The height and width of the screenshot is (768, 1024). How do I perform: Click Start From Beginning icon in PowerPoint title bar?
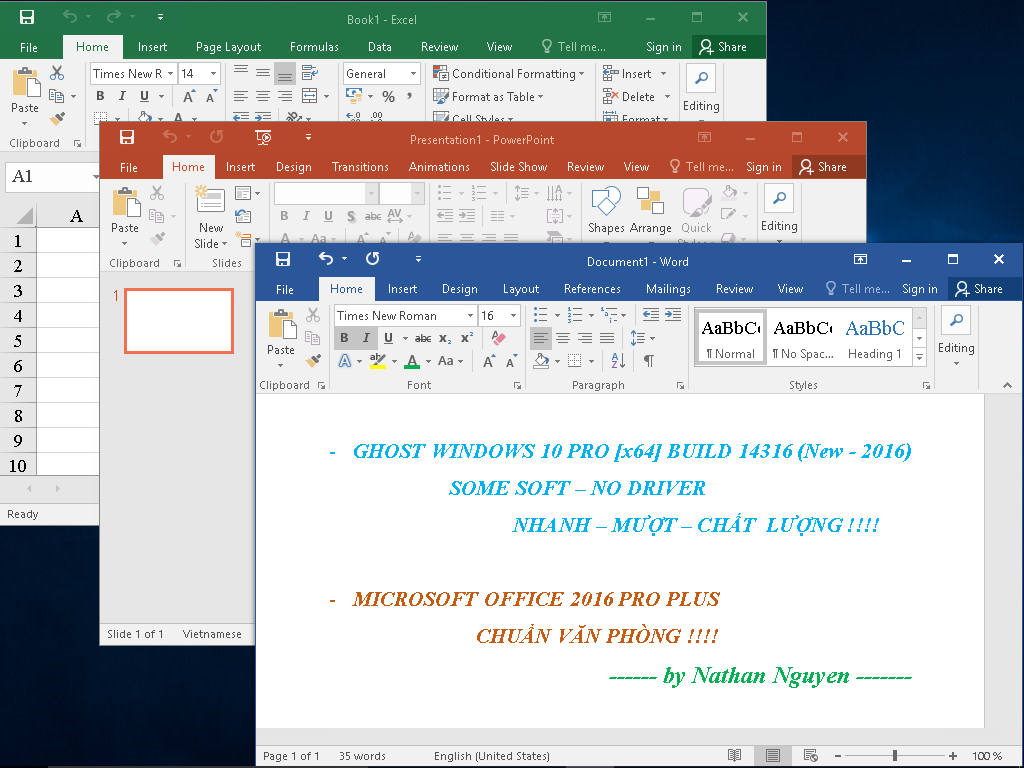(x=263, y=137)
